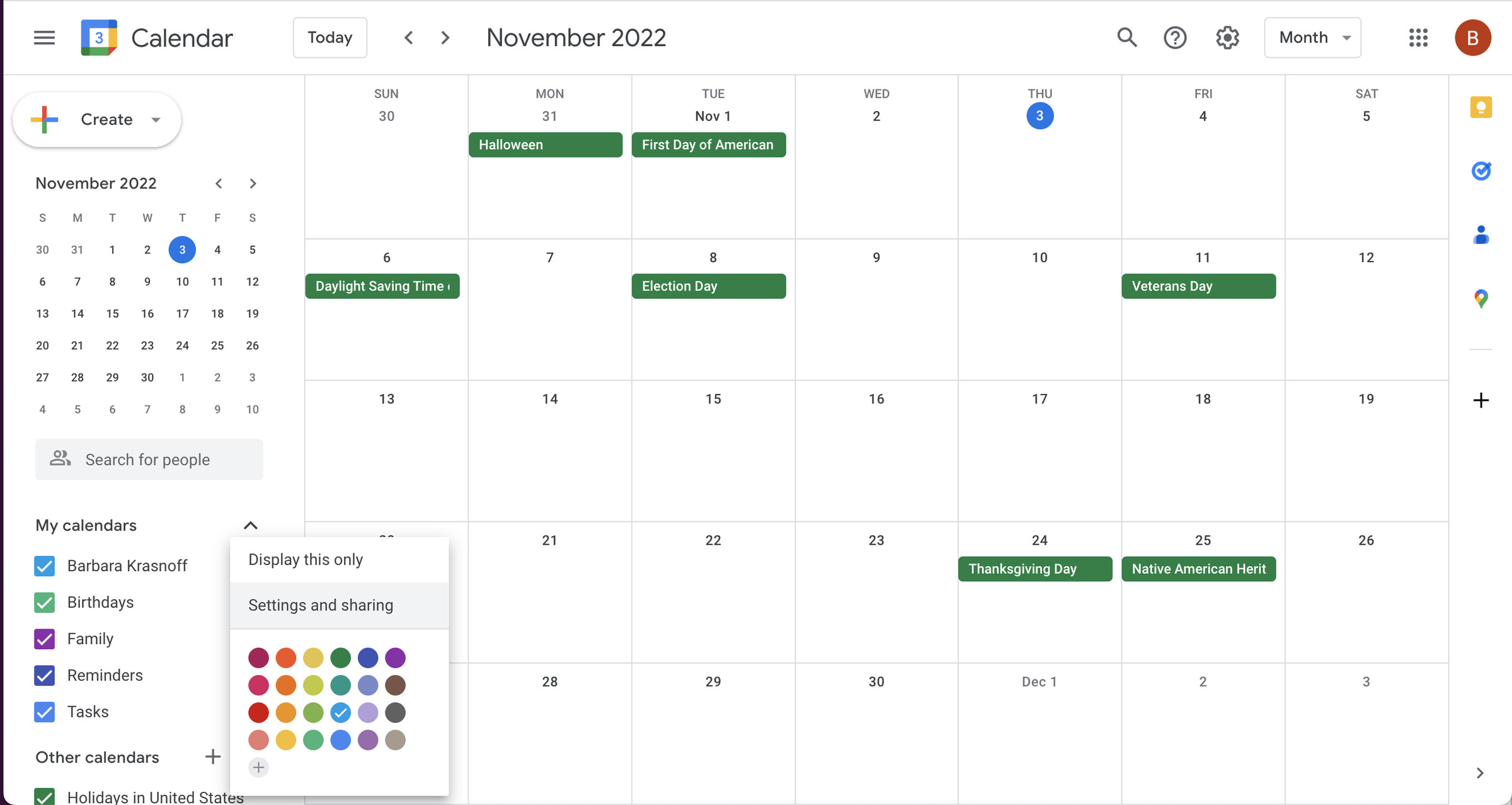The image size is (1512, 805).
Task: Click the Add other calendars plus icon
Action: coord(213,757)
